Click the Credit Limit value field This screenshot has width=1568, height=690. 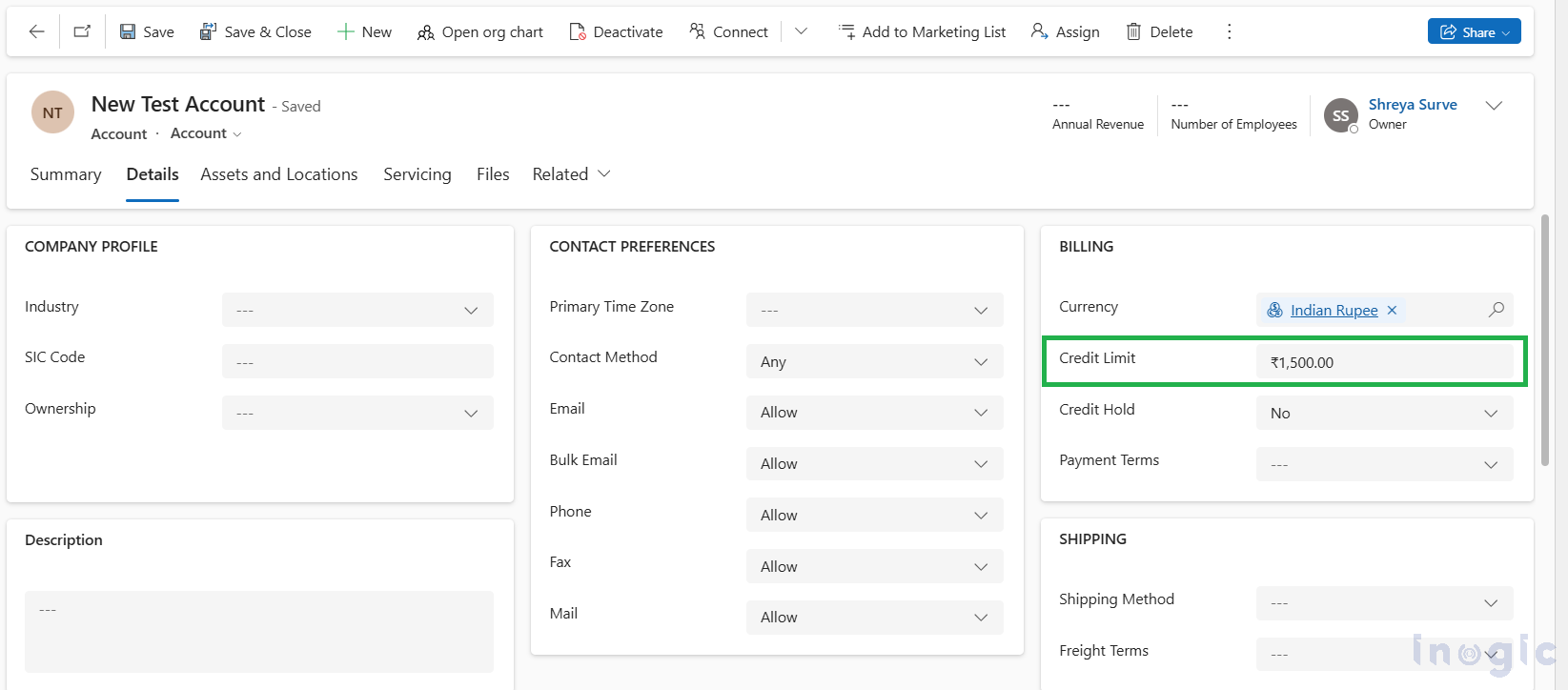[1384, 361]
